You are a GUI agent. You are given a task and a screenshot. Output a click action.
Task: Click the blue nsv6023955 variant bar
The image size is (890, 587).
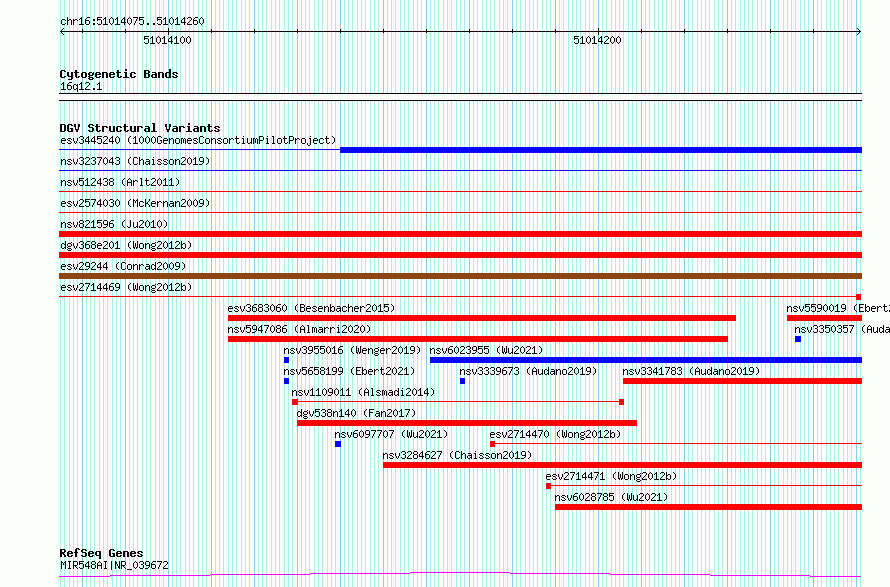pos(646,360)
